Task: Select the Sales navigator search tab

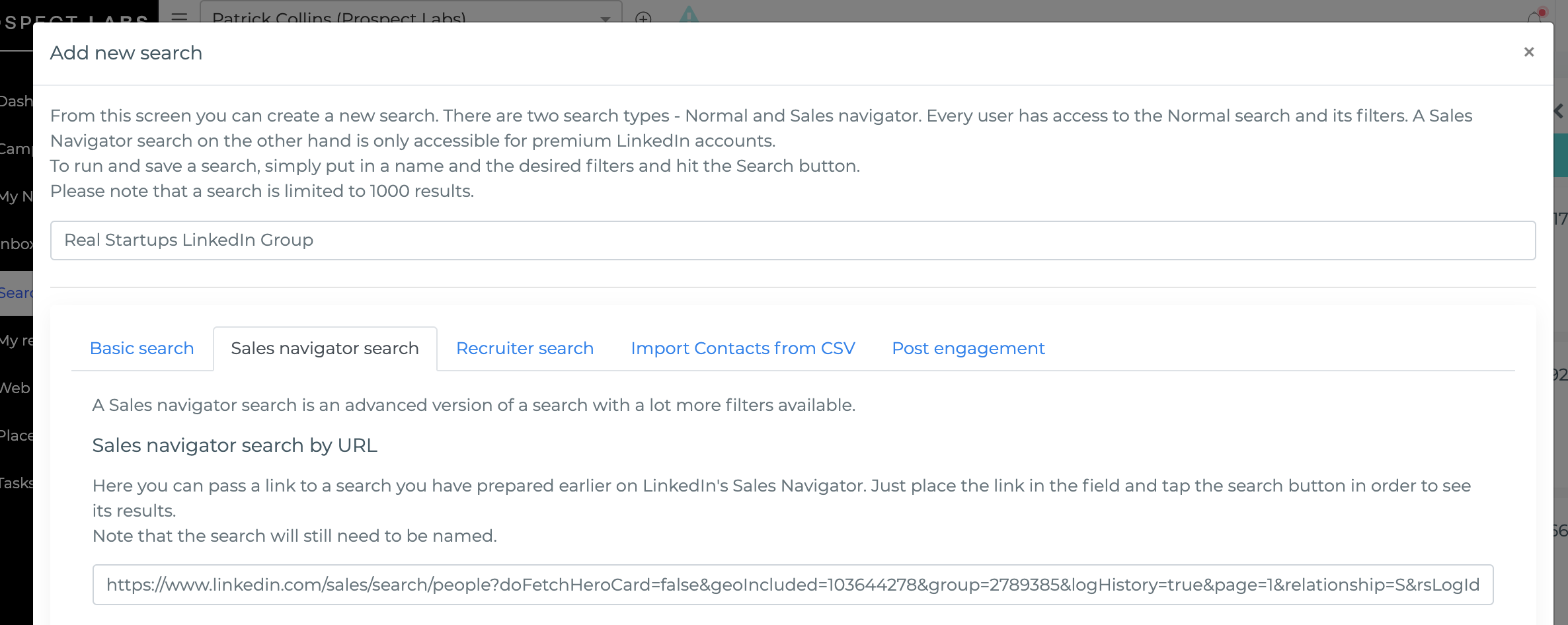Action: click(x=325, y=348)
